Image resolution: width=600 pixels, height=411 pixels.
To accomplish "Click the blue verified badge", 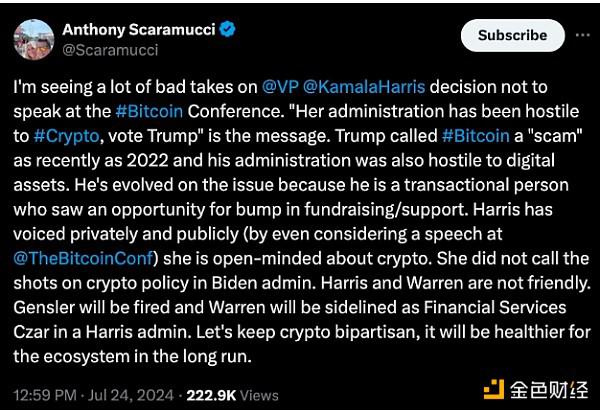I will pyautogui.click(x=228, y=29).
